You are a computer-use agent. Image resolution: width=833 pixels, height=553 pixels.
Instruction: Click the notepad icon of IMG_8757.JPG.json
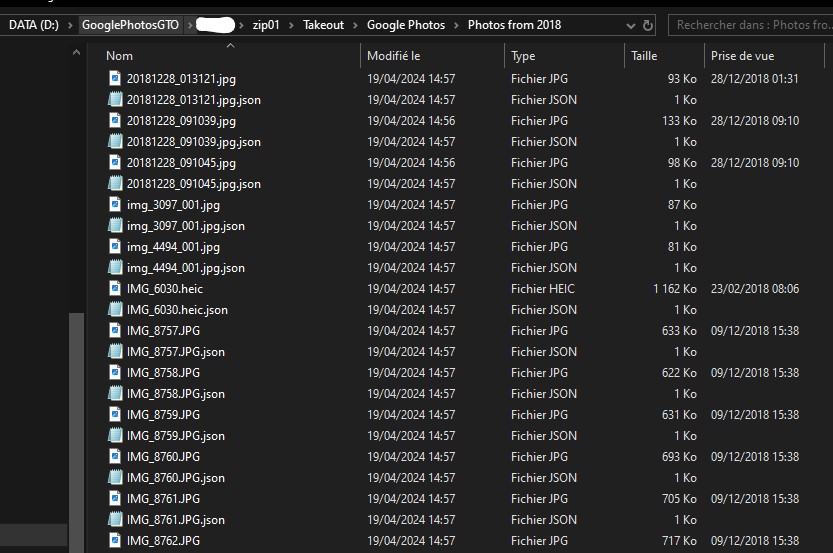115,351
